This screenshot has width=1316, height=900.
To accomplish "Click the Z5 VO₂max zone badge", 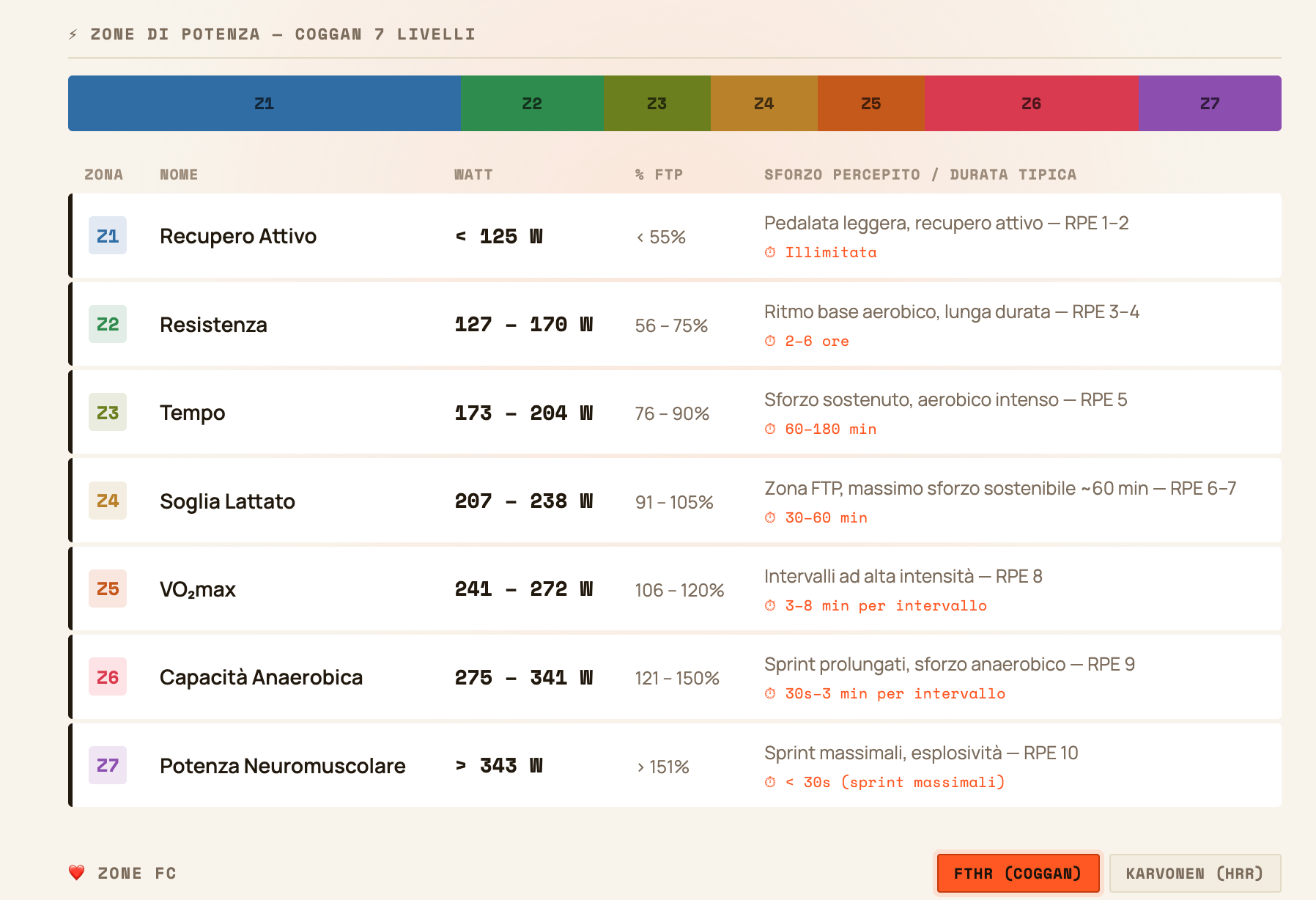I will [x=108, y=589].
